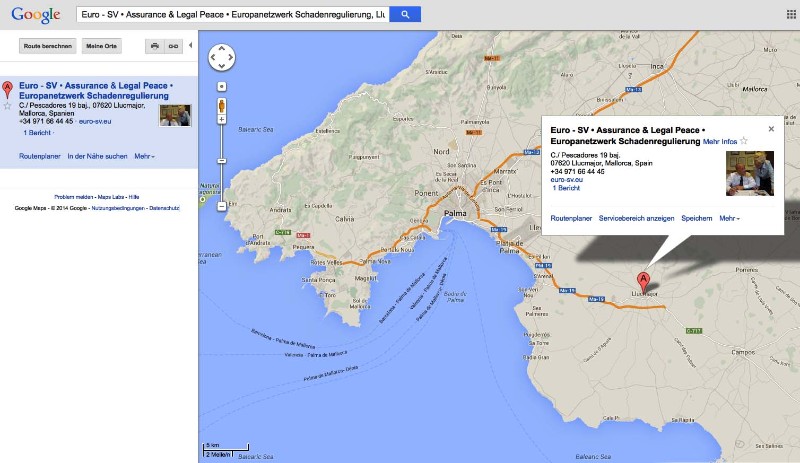Screen dimensions: 800x463
Task: Click the Campos town label on map
Action: coord(742,352)
